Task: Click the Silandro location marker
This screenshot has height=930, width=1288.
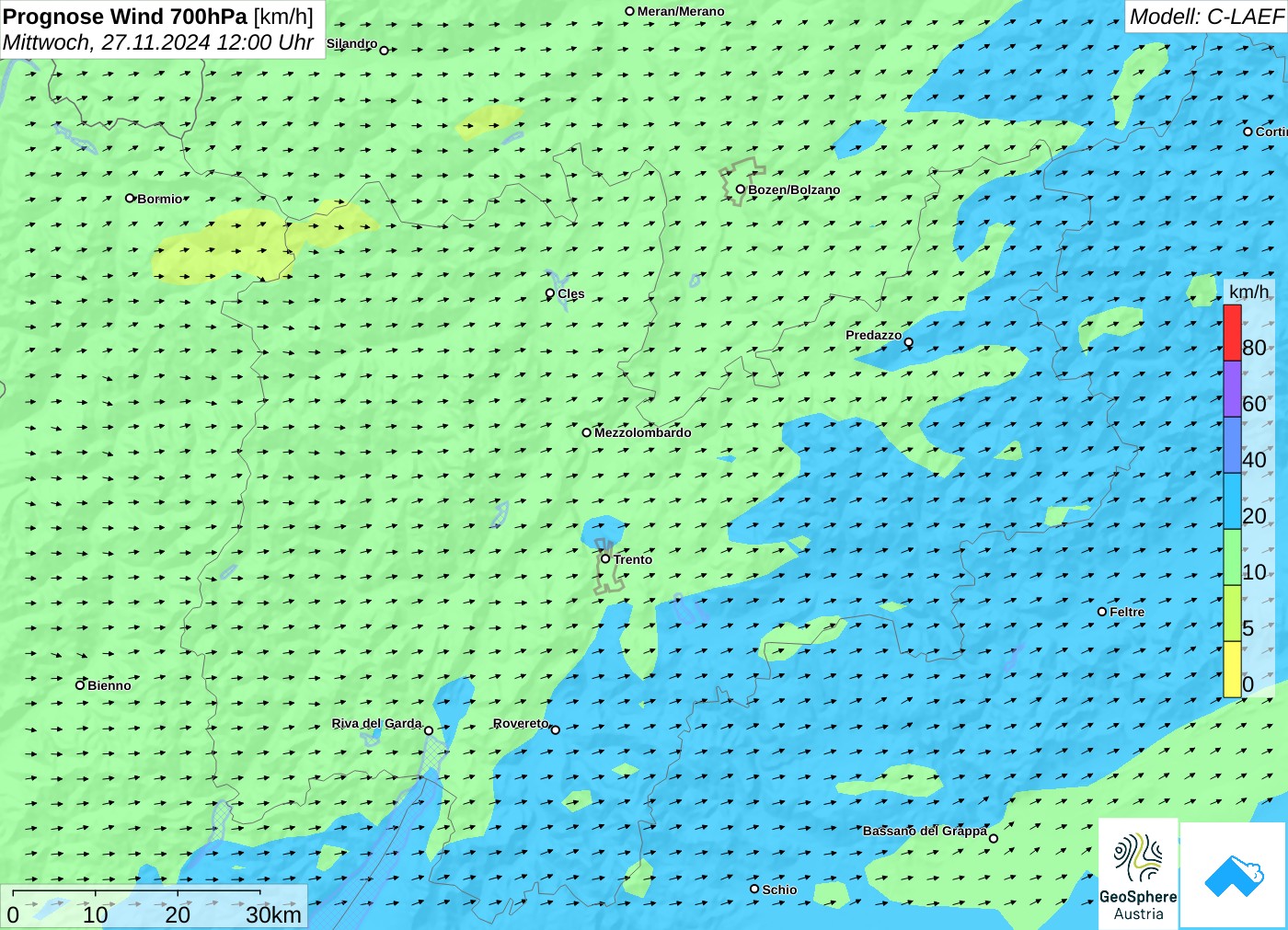Action: pyautogui.click(x=385, y=50)
